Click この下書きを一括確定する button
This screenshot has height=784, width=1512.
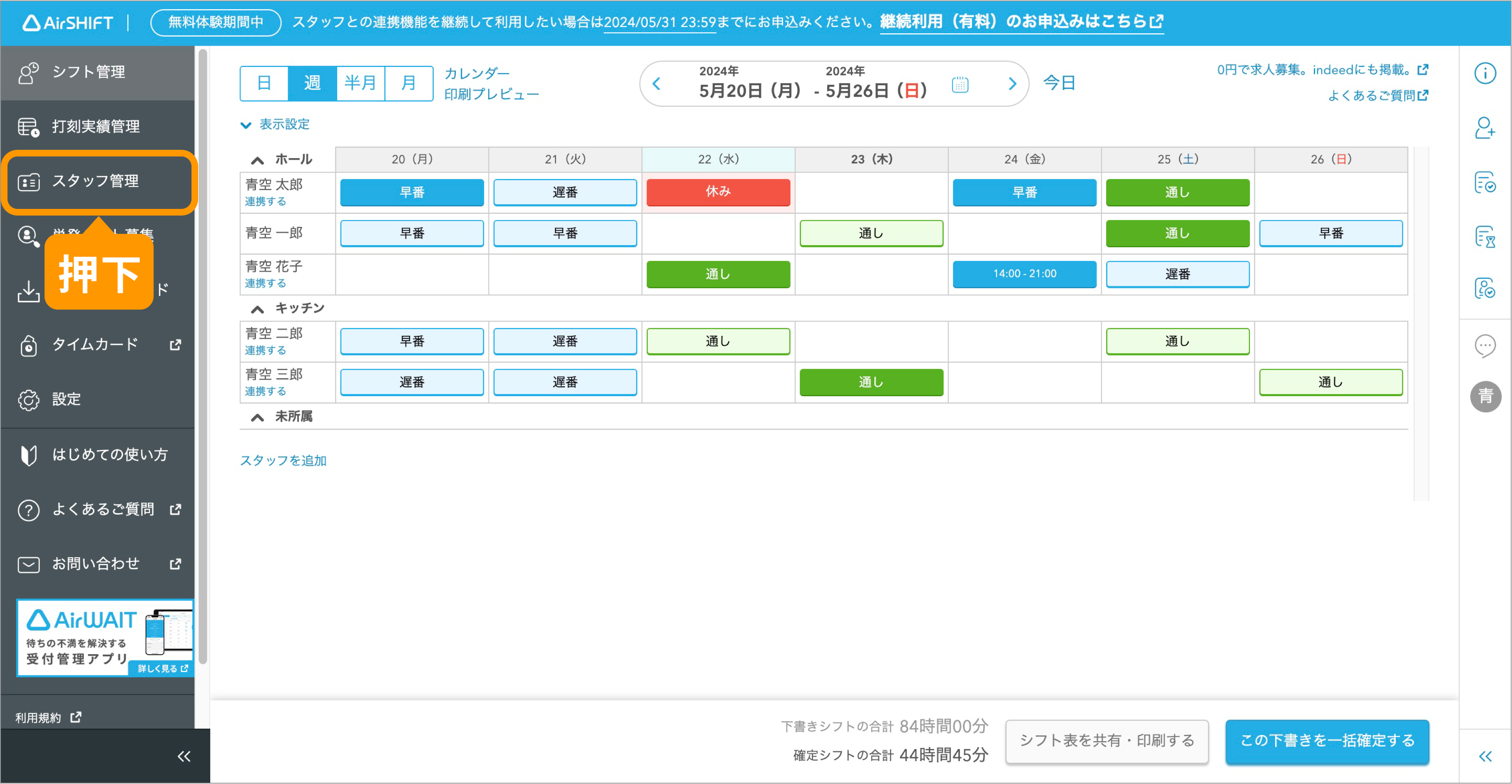[1327, 741]
